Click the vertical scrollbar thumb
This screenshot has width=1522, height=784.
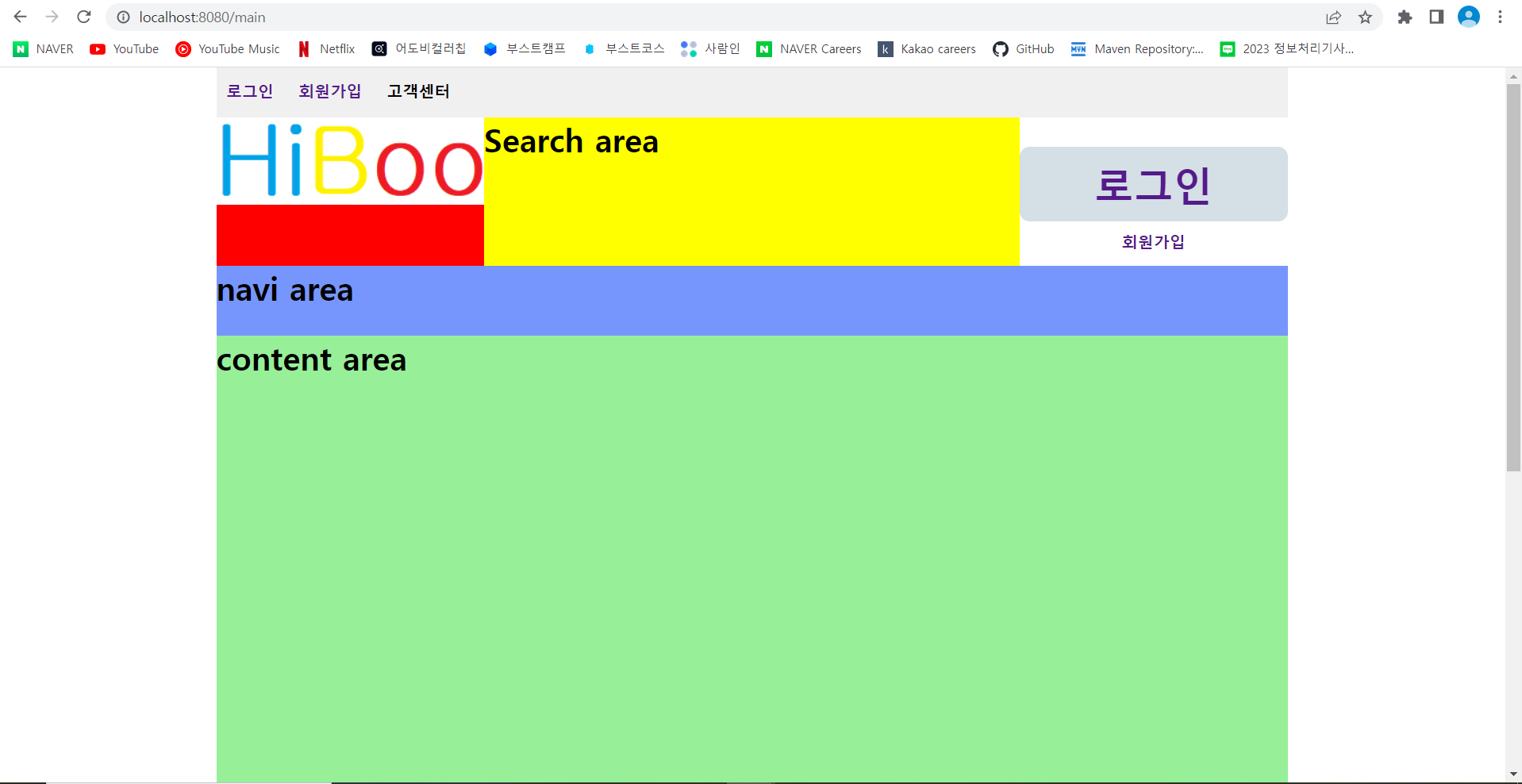coord(1513,278)
